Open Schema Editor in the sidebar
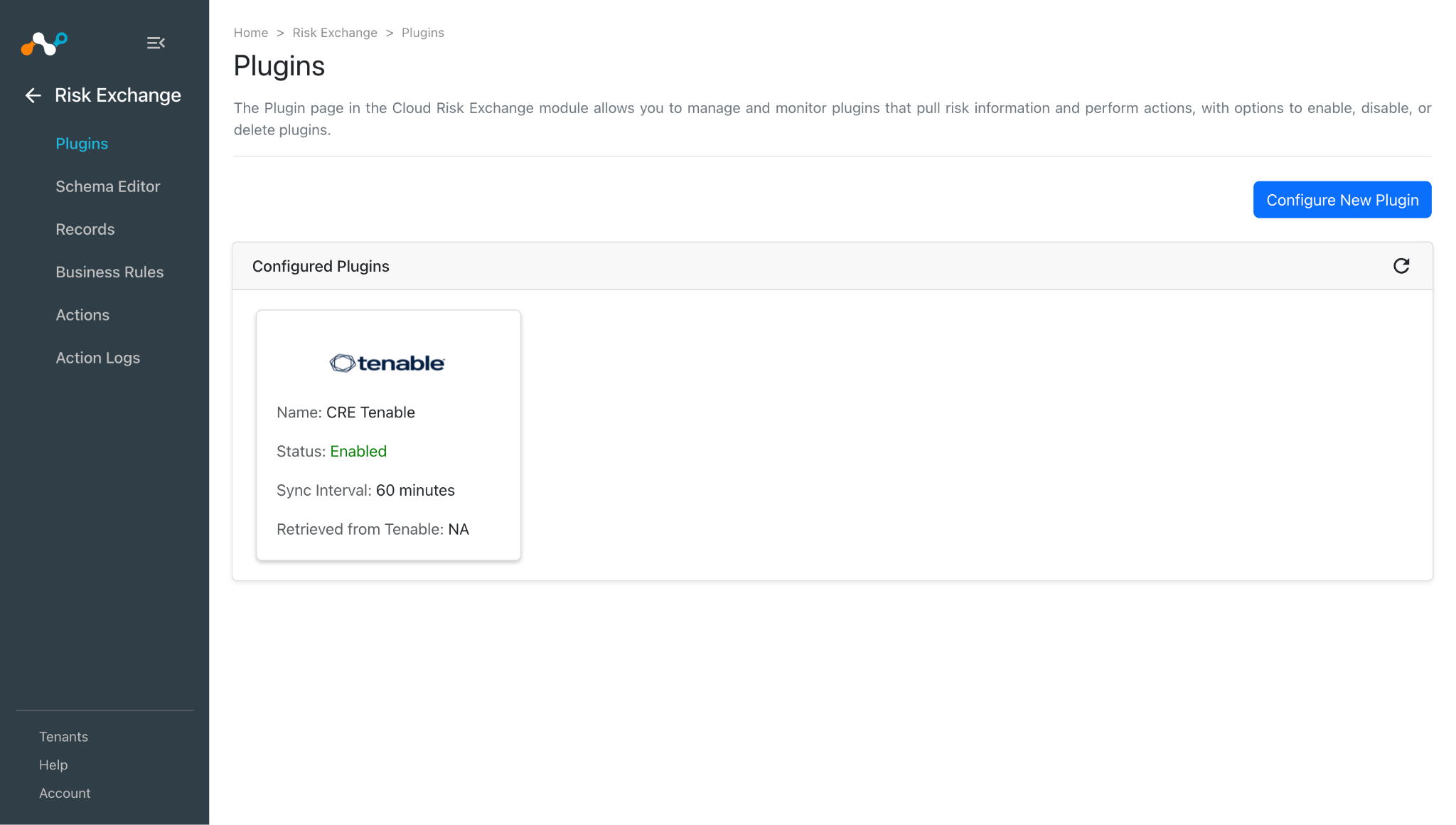Viewport: 1456px width, 825px height. pos(108,186)
